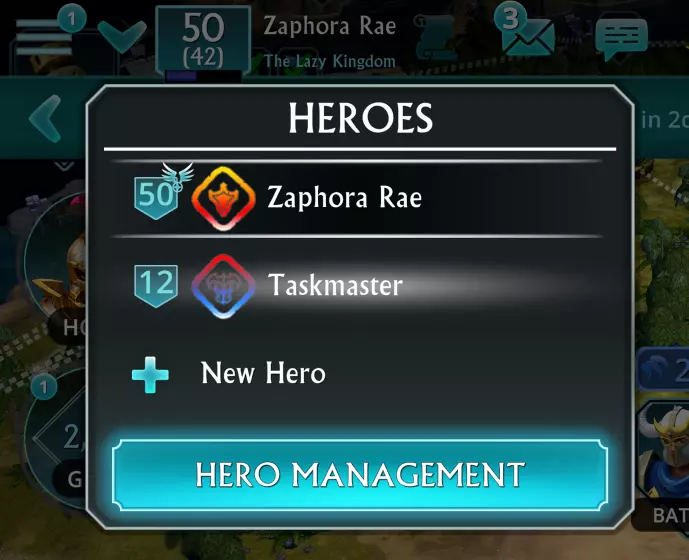Image resolution: width=689 pixels, height=560 pixels.
Task: Open the quest scroll icon
Action: point(436,37)
